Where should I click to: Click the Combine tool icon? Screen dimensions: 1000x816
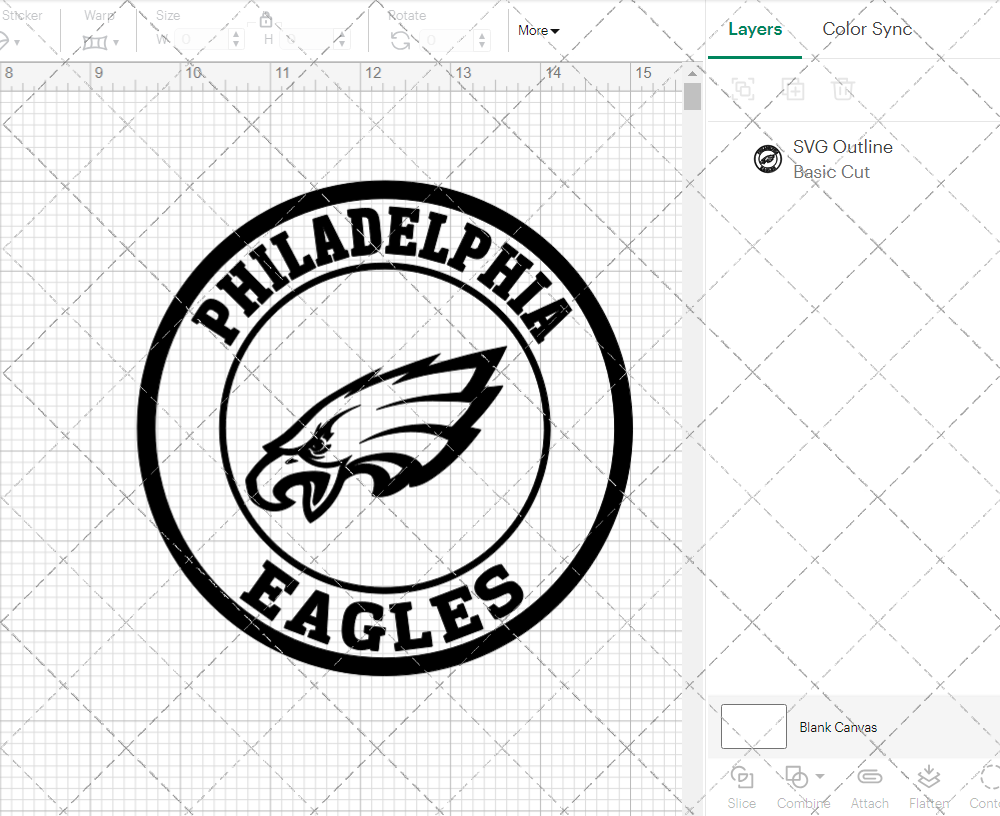tap(797, 778)
